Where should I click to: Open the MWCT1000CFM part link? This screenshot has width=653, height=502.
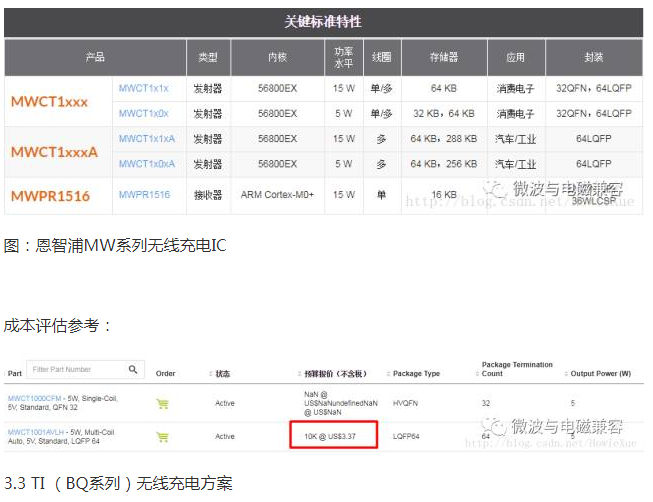tap(34, 398)
